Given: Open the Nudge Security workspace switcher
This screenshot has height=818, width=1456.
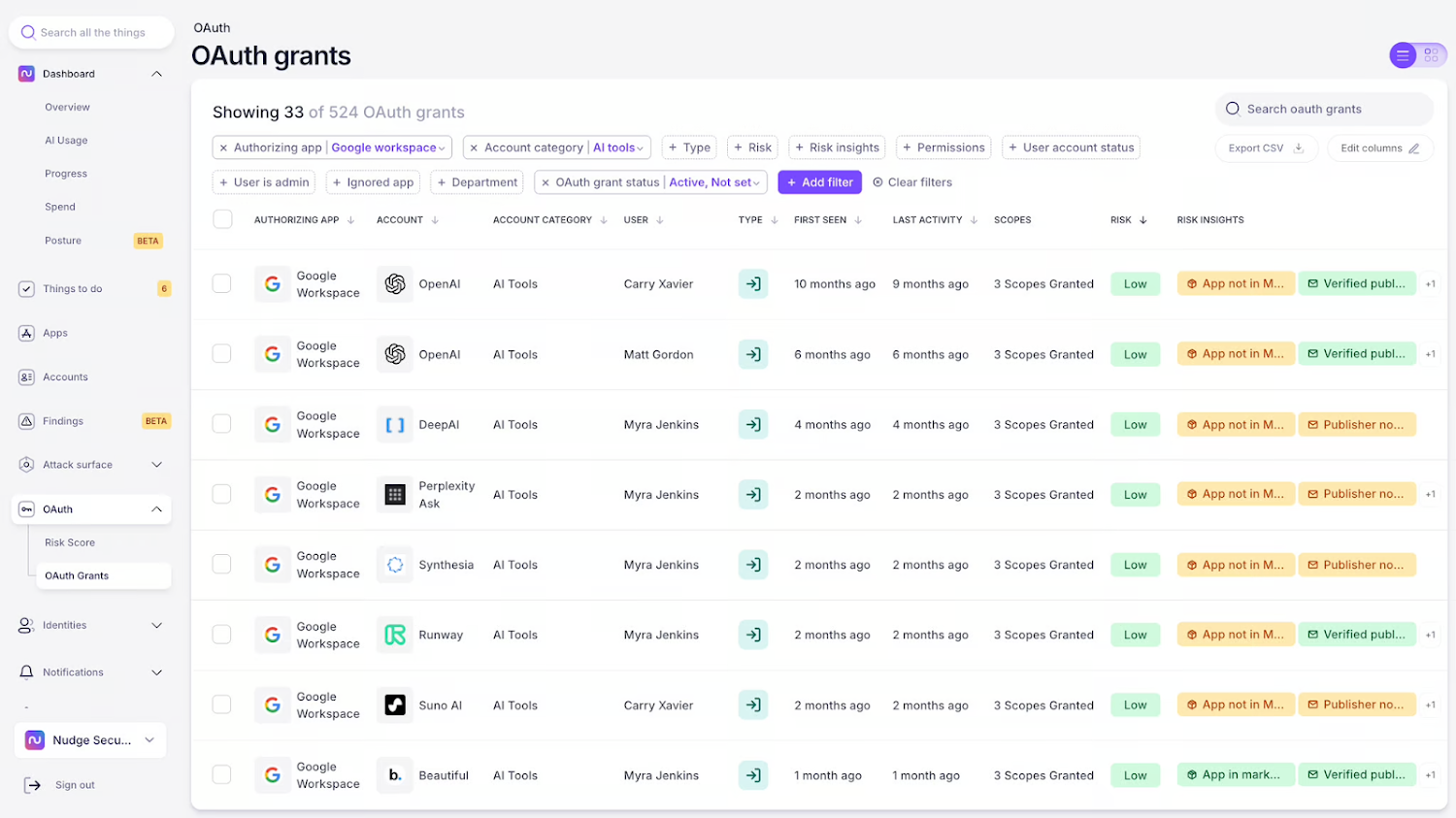Looking at the screenshot, I should (90, 740).
